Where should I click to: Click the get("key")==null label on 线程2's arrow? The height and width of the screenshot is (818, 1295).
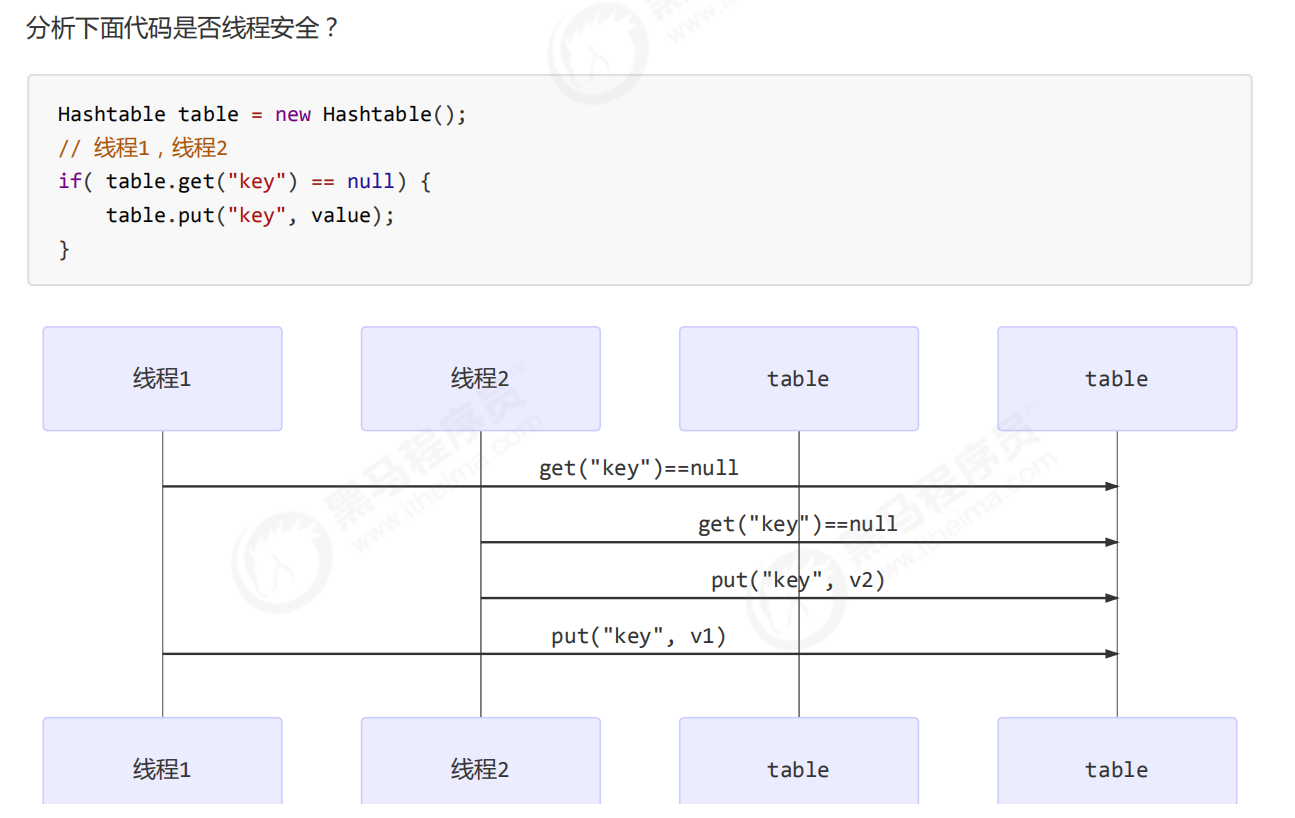[x=798, y=524]
